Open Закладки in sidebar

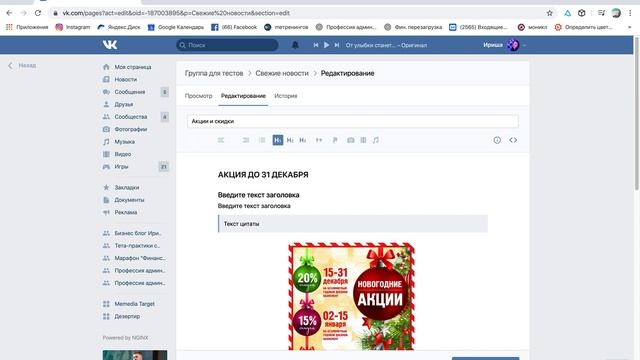click(127, 187)
